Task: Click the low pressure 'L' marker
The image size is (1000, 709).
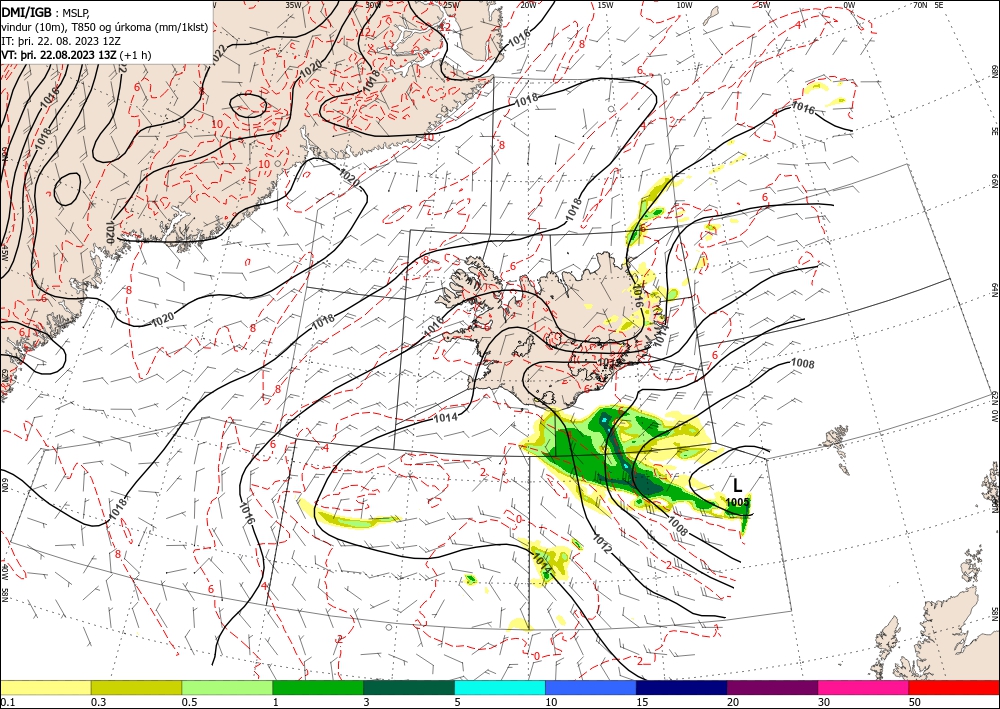Action: point(738,486)
